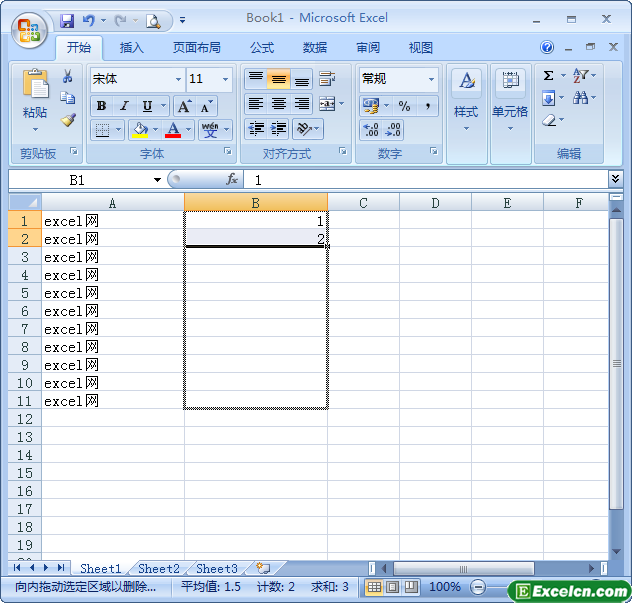632x603 pixels.
Task: Select column C header
Action: 363,203
